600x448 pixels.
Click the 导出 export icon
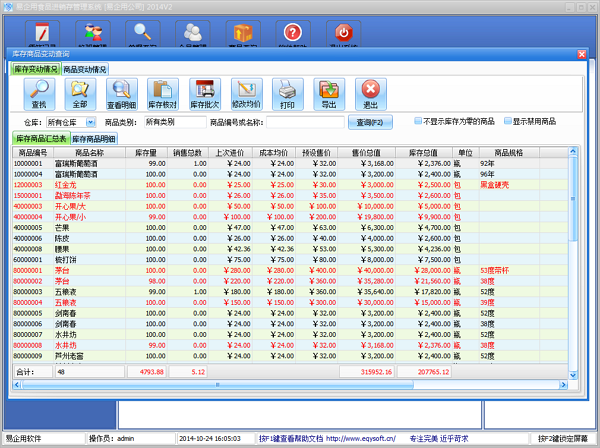[329, 94]
